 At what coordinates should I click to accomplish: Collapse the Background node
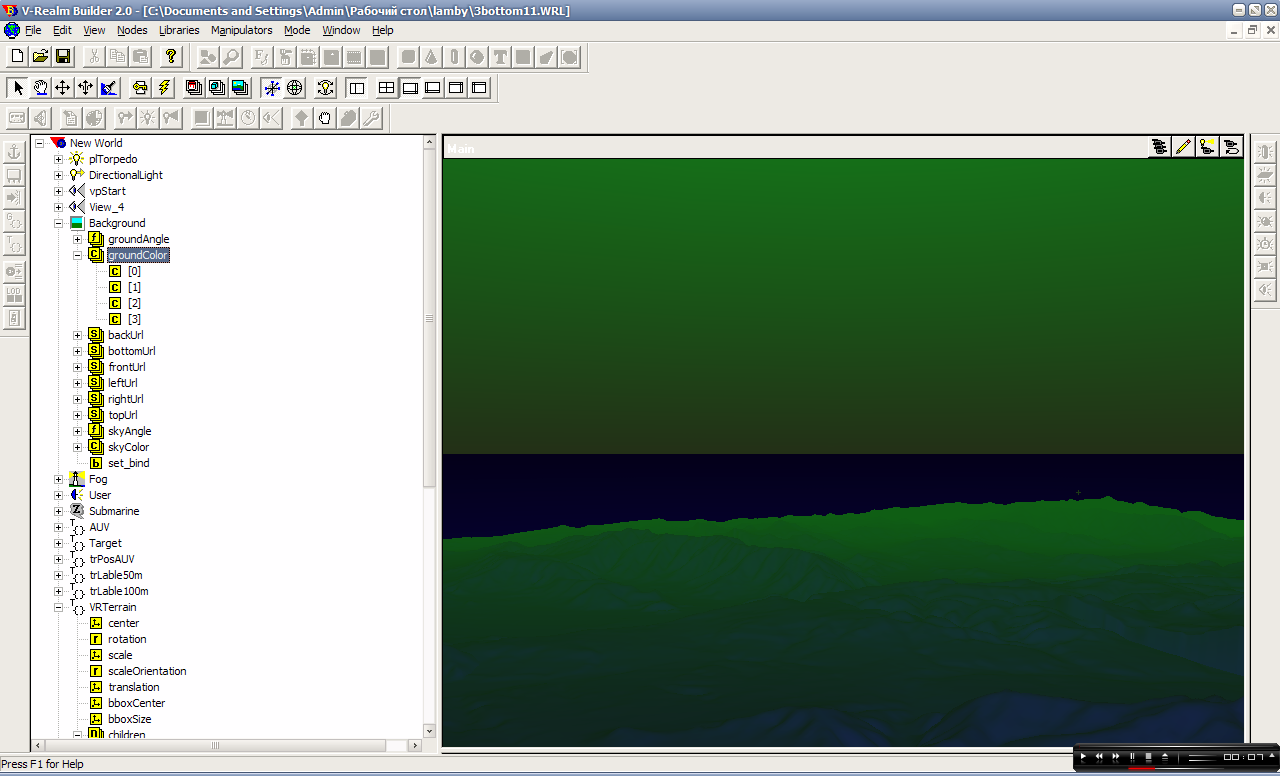click(x=58, y=223)
